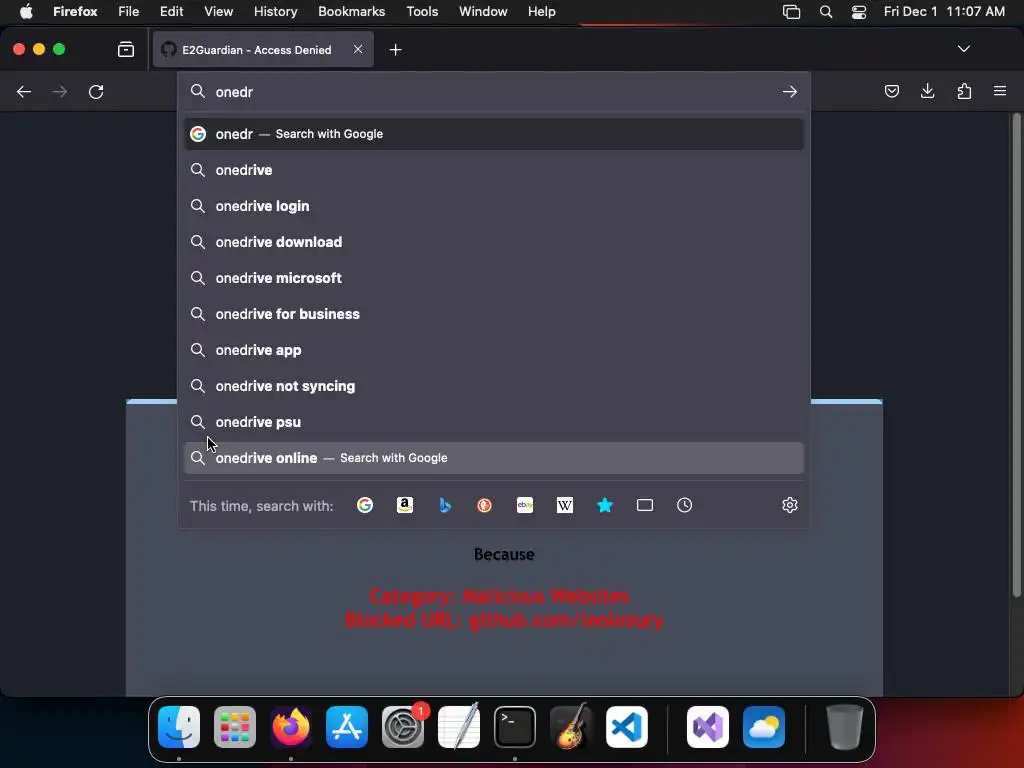Open the Bookmarks menu
Screen dimensions: 1024x768
[351, 12]
